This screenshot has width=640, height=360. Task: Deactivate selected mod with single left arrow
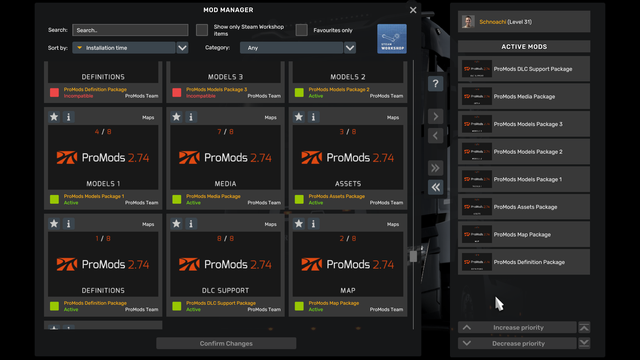click(x=436, y=136)
